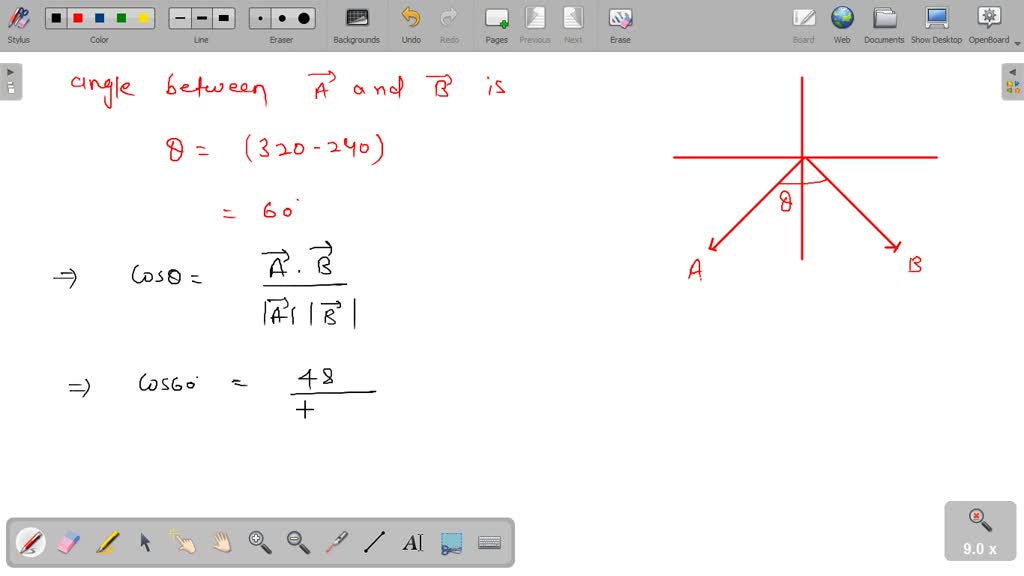Screen dimensions: 1024x576
Task: Select the Line drawing tool
Action: [374, 542]
